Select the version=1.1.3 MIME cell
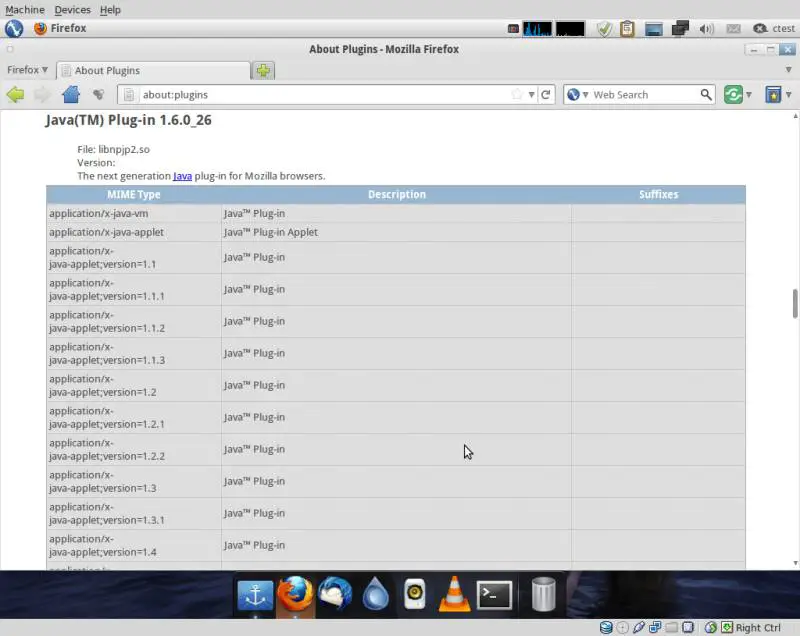The image size is (800, 636). [x=134, y=353]
